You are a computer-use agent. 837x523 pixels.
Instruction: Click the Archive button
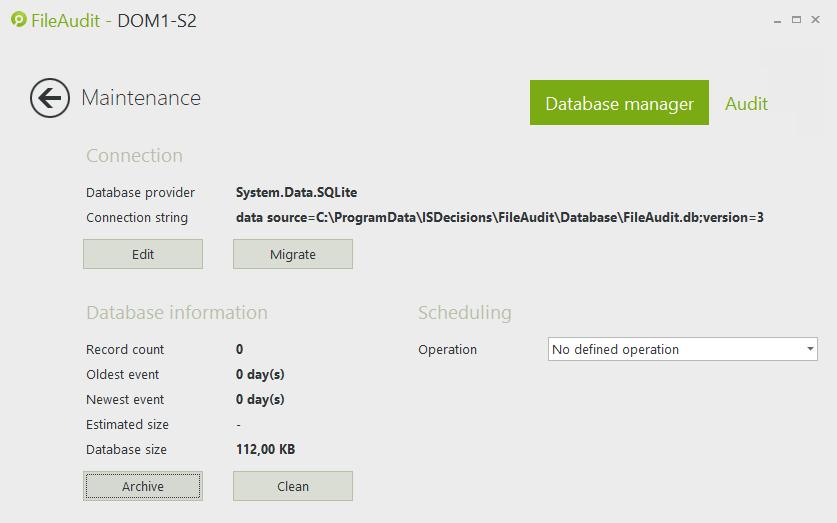coord(143,486)
